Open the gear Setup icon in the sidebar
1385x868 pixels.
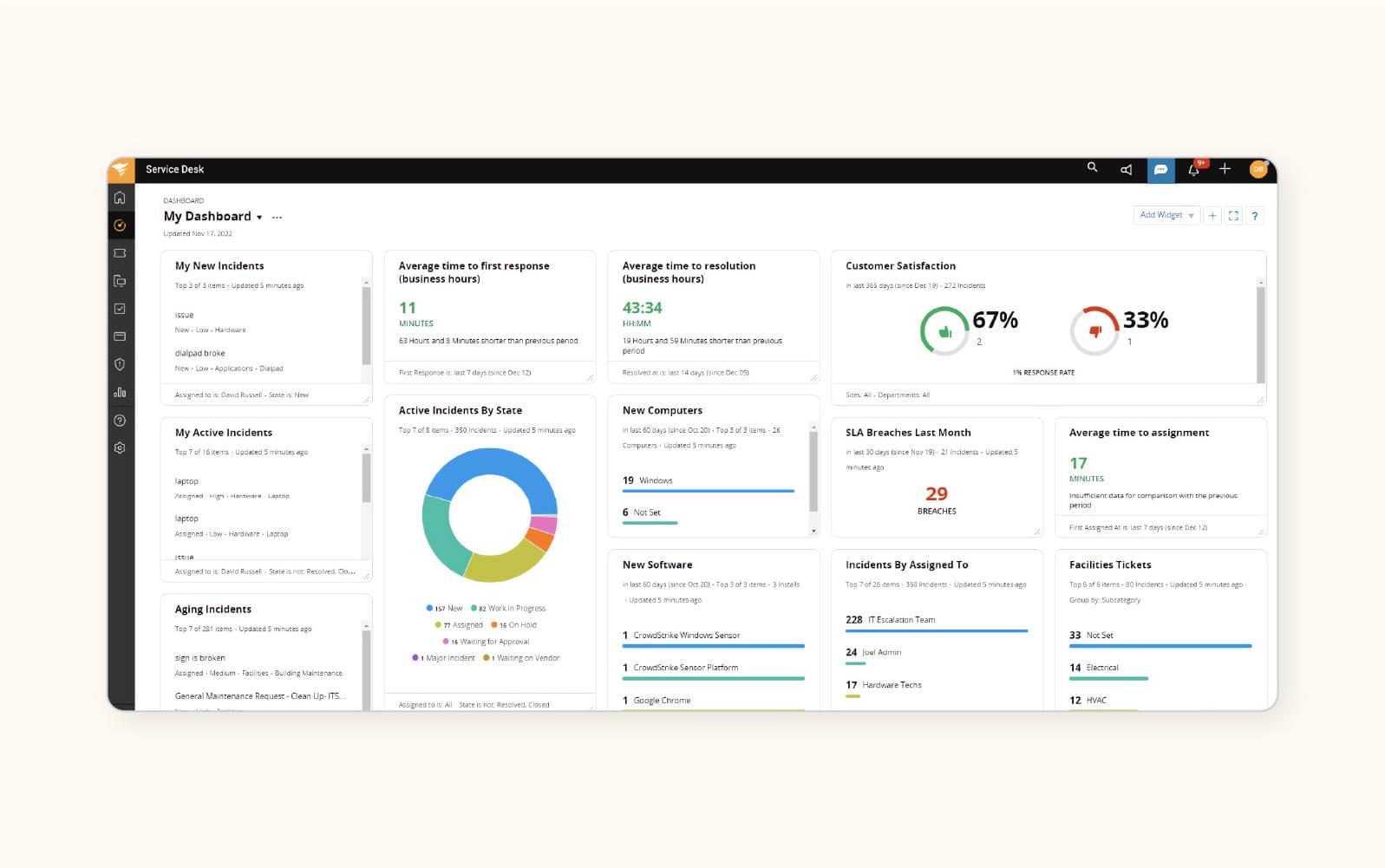point(120,448)
